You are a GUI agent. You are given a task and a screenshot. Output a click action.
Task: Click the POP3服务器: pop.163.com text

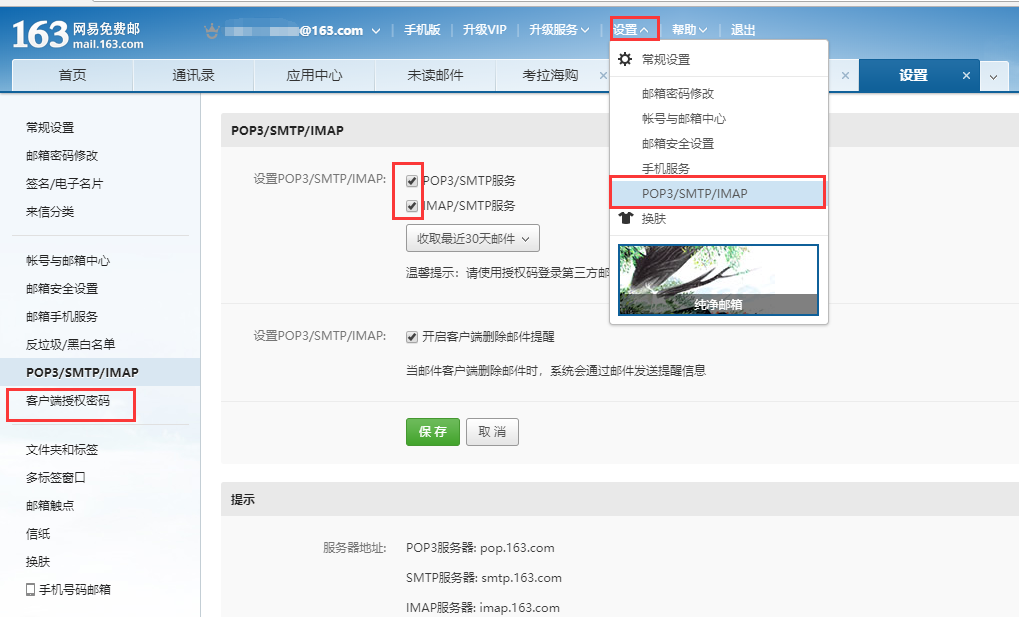[x=480, y=548]
